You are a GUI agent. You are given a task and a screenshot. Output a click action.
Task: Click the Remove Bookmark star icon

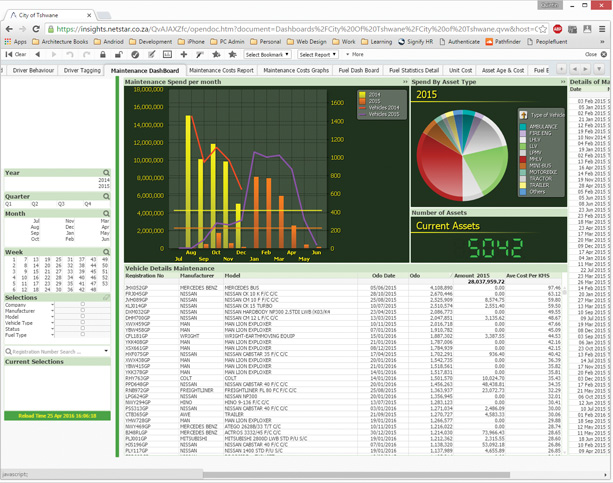coord(233,54)
